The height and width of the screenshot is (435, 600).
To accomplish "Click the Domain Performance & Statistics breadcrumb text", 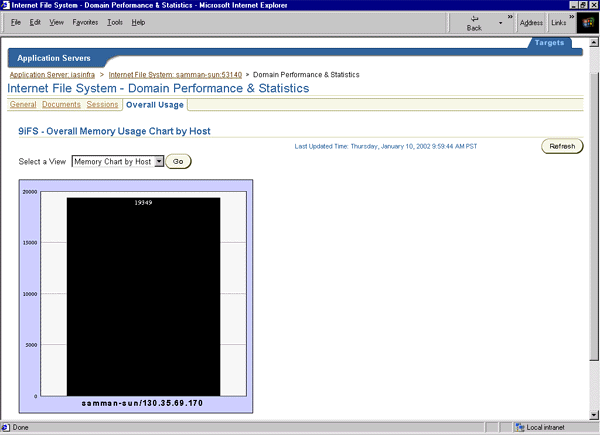I will pos(306,75).
